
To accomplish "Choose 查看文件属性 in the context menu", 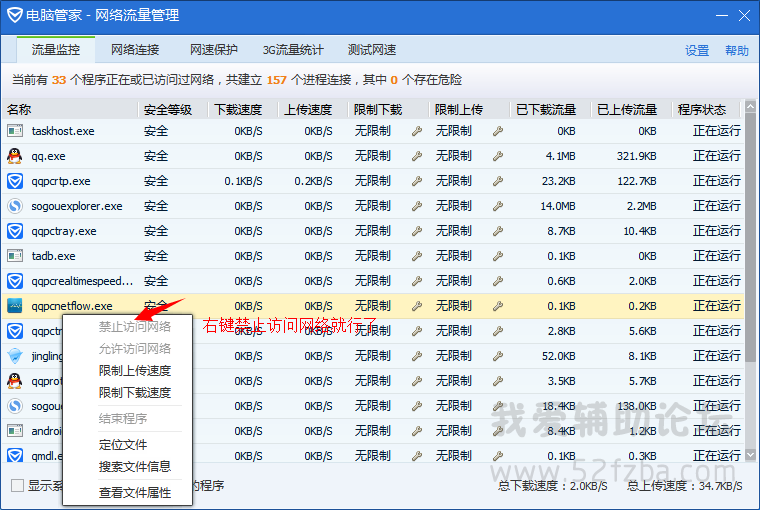I will click(x=135, y=493).
